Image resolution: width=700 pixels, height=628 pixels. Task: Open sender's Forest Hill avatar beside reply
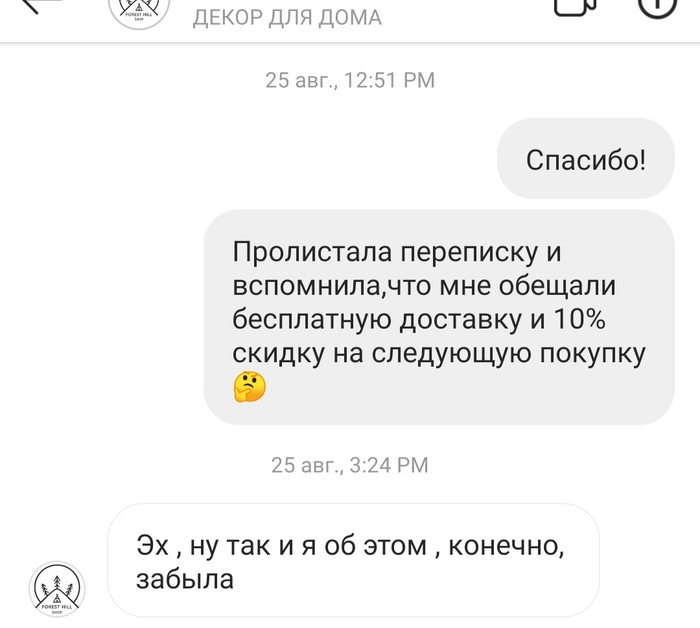[57, 589]
